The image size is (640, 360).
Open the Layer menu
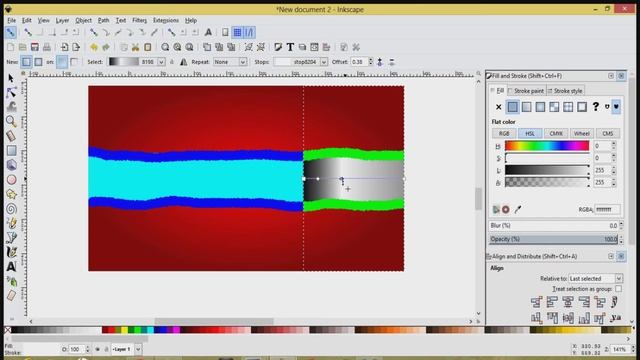[x=62, y=20]
